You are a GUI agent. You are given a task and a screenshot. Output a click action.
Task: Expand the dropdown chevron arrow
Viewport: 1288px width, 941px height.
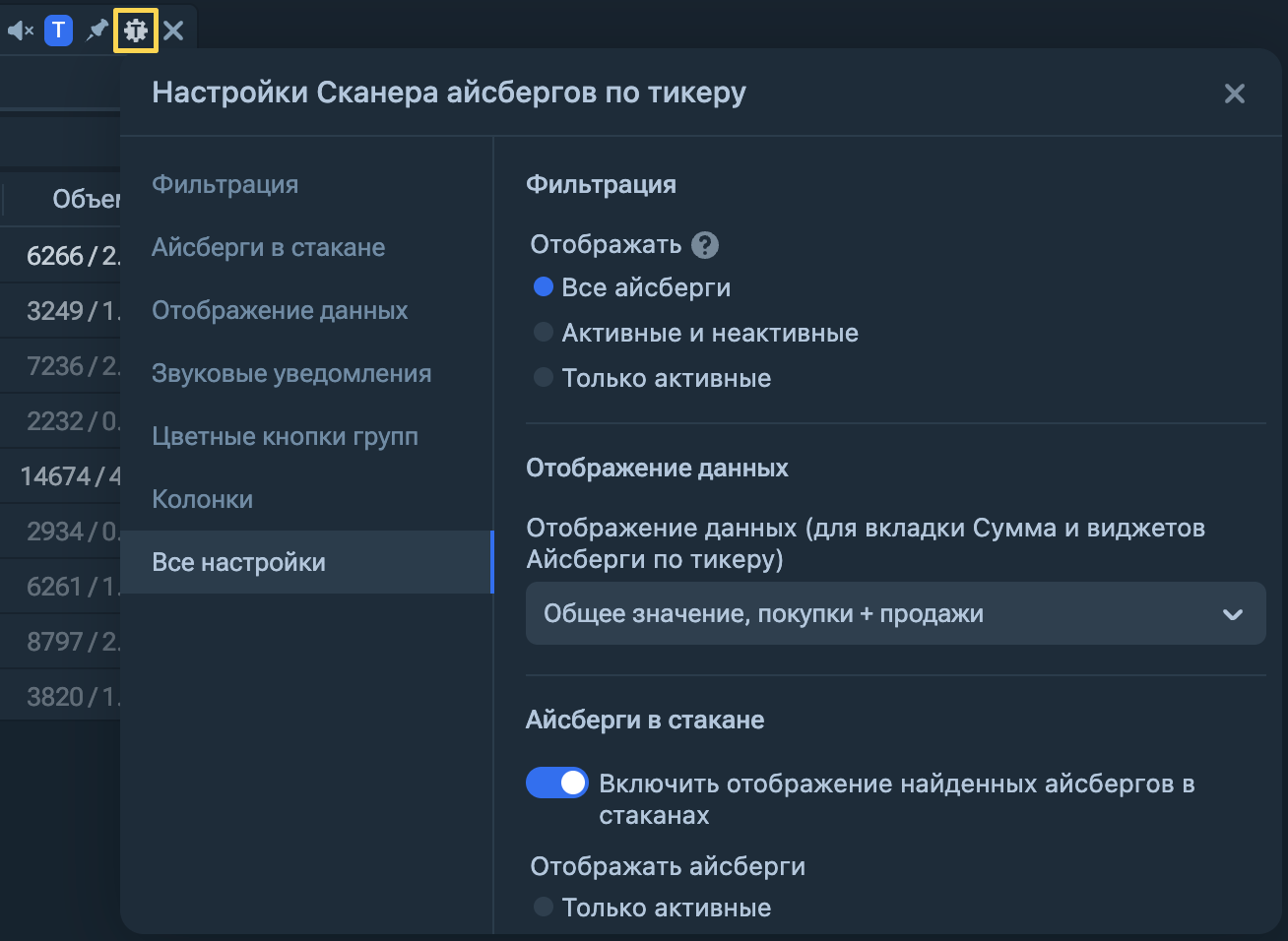(1233, 614)
